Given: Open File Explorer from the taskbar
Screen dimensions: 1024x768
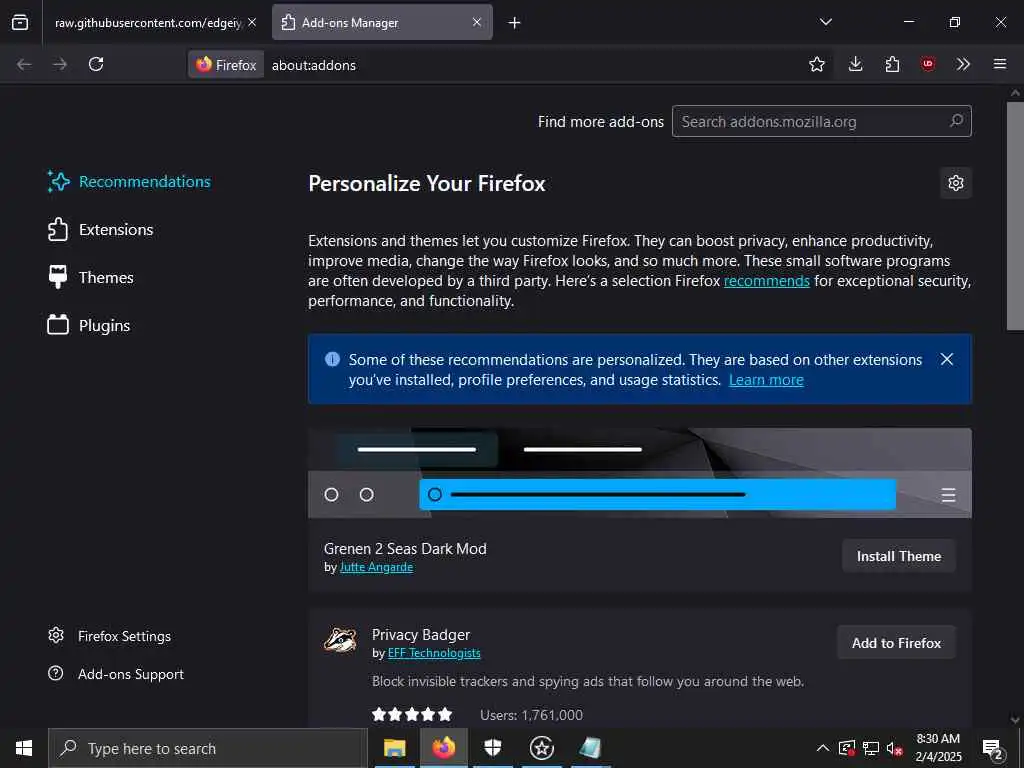Looking at the screenshot, I should pyautogui.click(x=394, y=748).
